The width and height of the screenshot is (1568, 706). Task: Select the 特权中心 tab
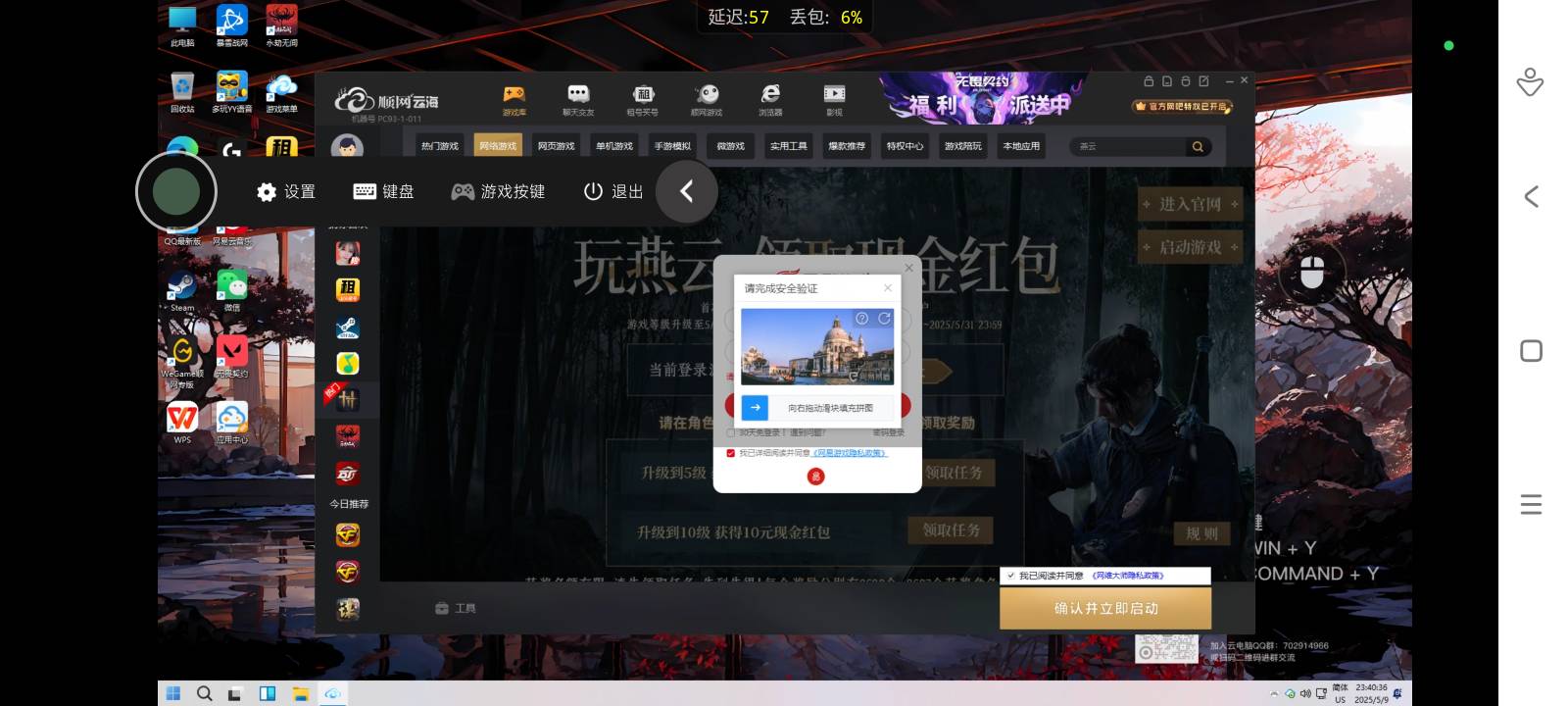pyautogui.click(x=906, y=146)
